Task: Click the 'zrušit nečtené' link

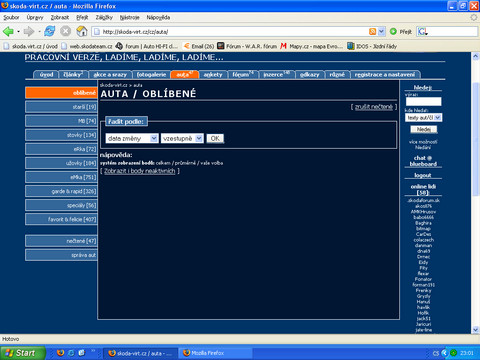Action: pyautogui.click(x=374, y=107)
